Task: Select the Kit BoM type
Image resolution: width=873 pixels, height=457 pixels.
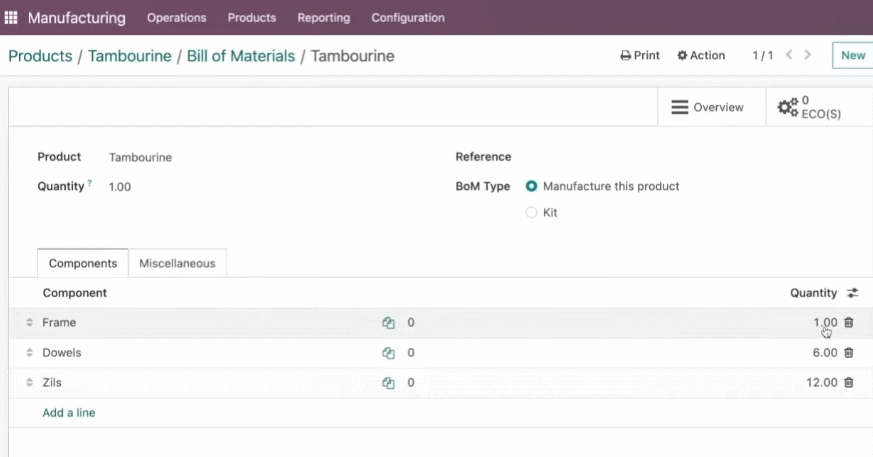Action: [x=531, y=213]
